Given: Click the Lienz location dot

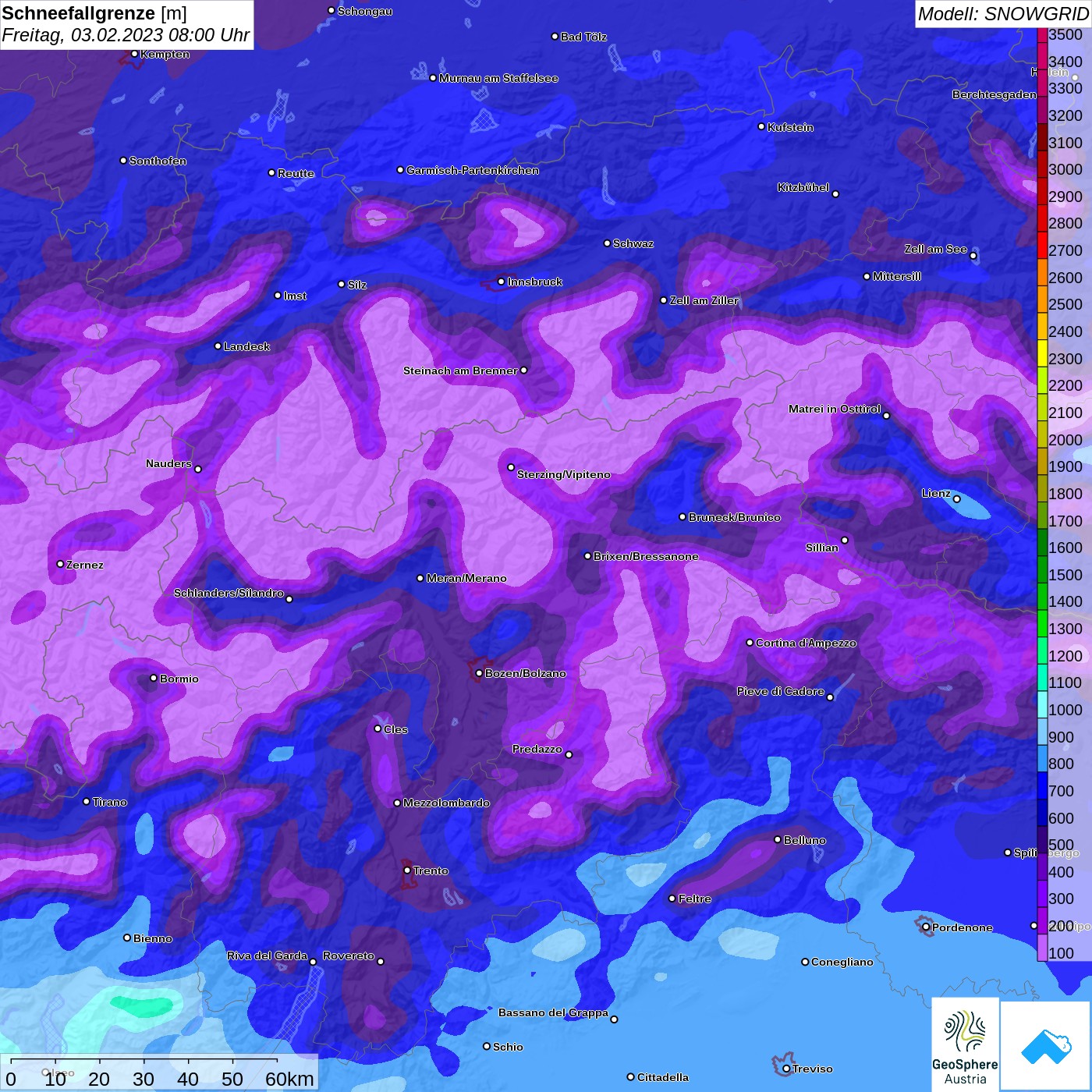Looking at the screenshot, I should [957, 499].
